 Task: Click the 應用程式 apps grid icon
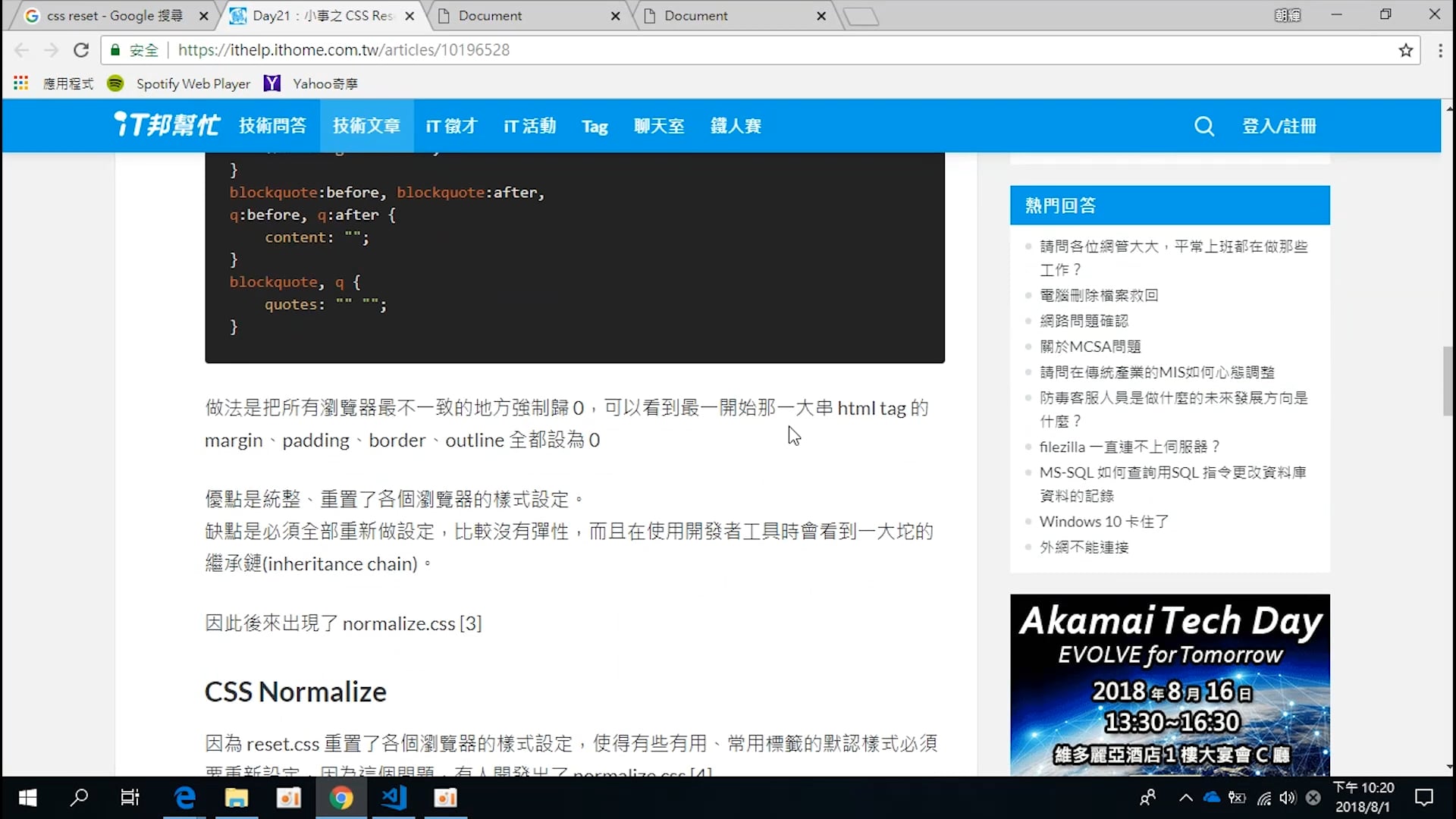click(20, 83)
